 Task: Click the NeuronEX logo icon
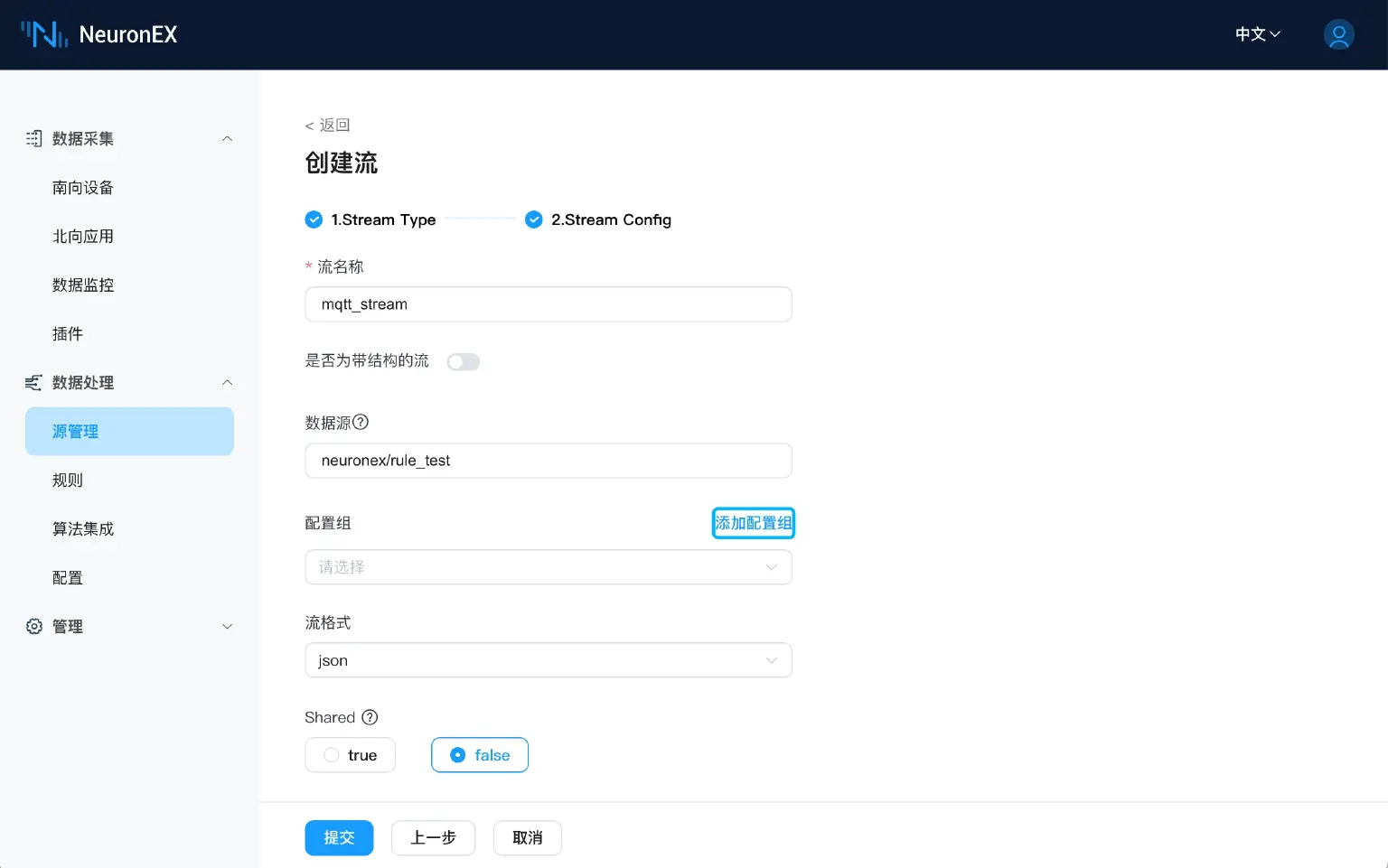43,34
